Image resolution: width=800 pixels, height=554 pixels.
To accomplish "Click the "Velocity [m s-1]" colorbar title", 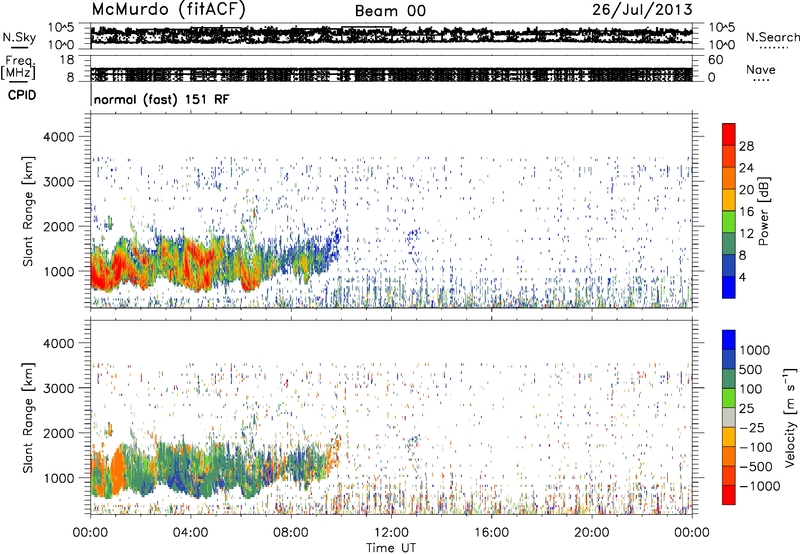I will tap(790, 417).
